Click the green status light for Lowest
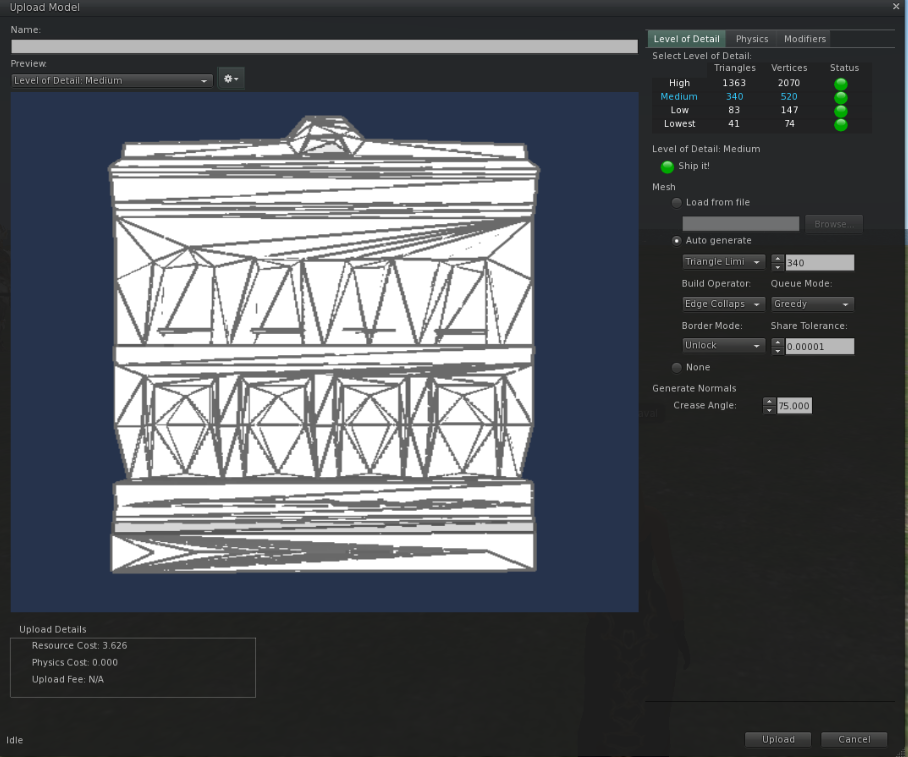 pyautogui.click(x=840, y=125)
